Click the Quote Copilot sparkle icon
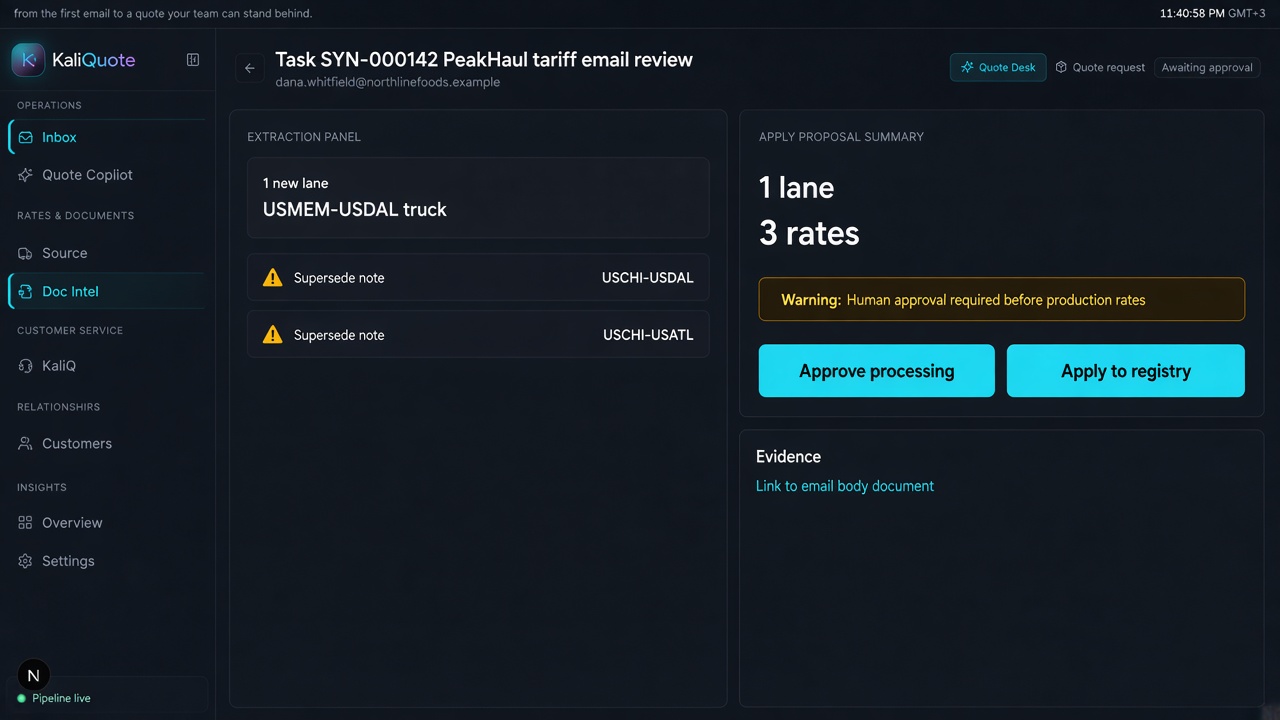This screenshot has width=1280, height=720. point(26,175)
